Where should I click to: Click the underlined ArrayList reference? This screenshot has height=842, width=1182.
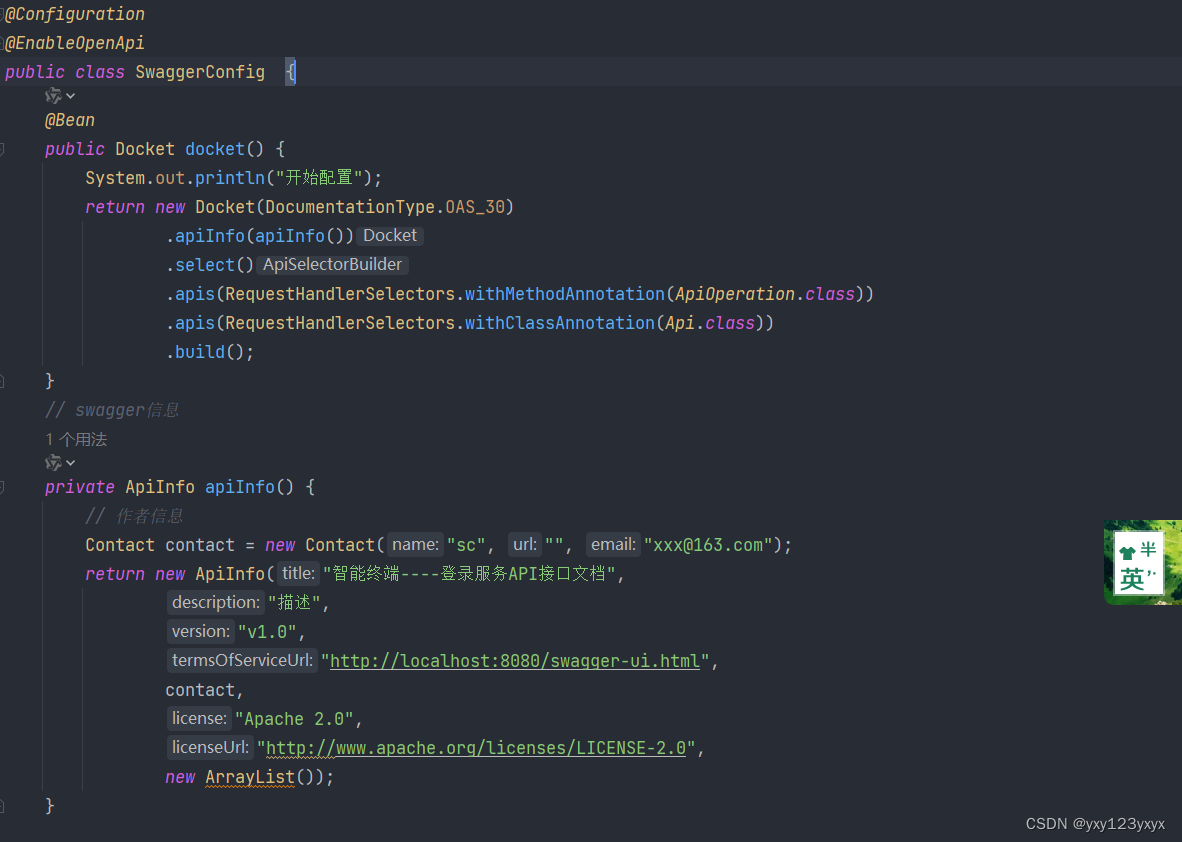[249, 777]
